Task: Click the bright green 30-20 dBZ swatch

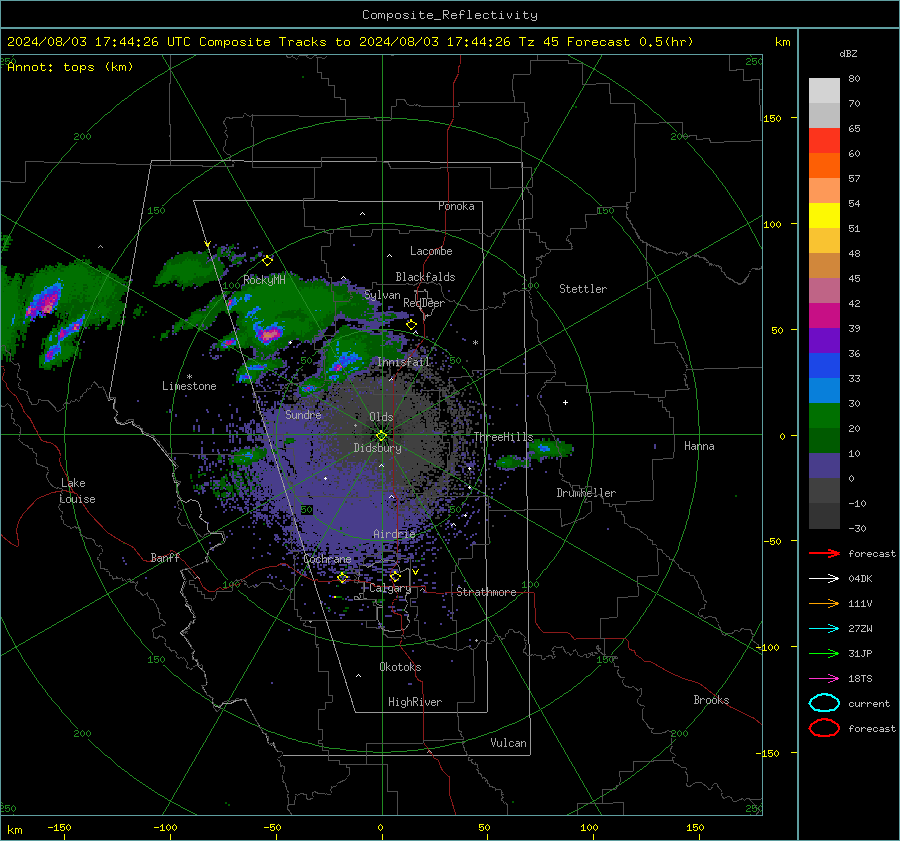Action: [x=824, y=416]
